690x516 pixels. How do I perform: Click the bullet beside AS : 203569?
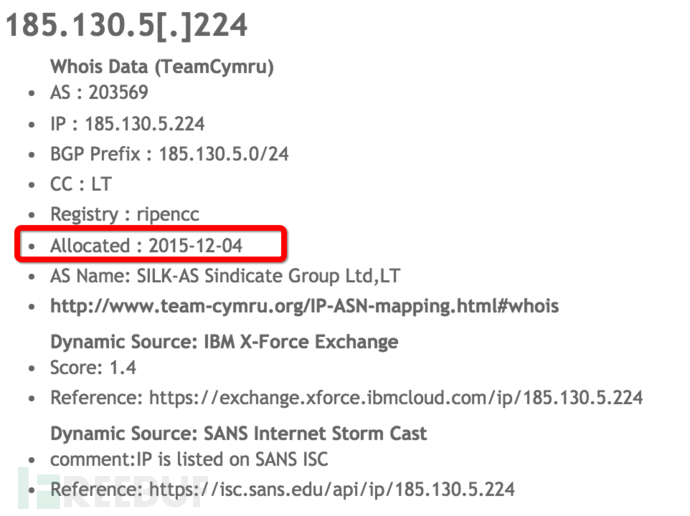coord(31,94)
